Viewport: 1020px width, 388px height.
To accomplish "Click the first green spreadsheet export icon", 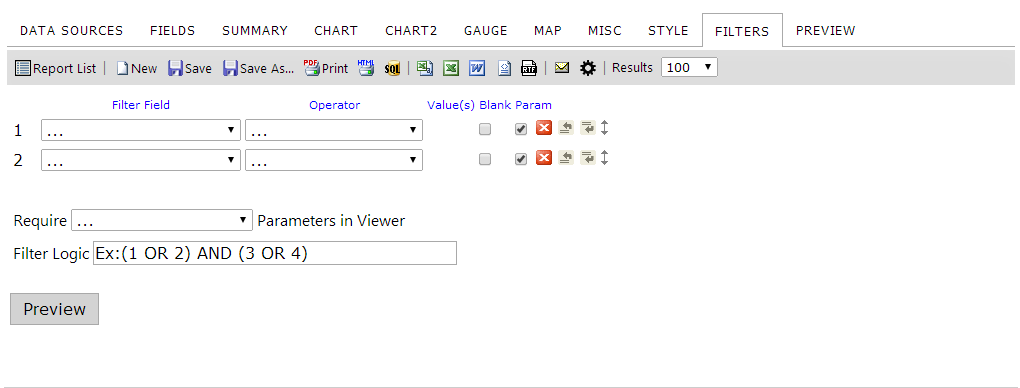I will pos(425,68).
